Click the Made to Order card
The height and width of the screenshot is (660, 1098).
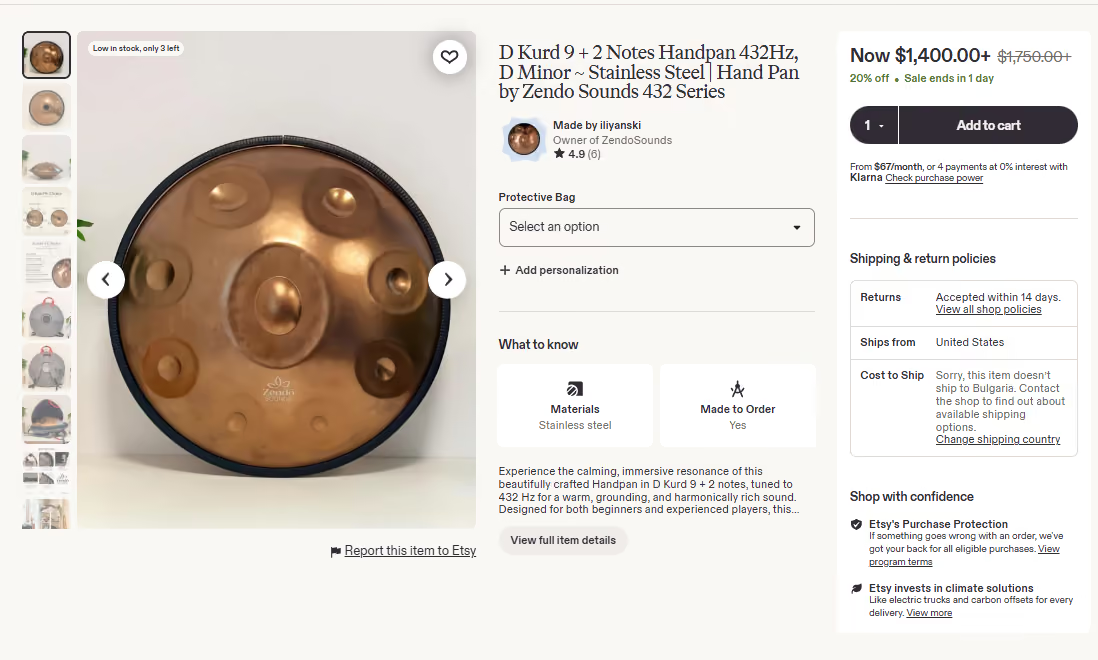737,405
